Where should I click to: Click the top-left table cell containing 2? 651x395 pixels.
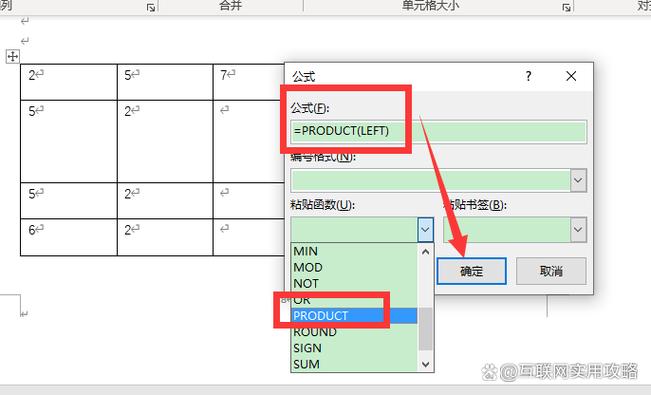(69, 82)
